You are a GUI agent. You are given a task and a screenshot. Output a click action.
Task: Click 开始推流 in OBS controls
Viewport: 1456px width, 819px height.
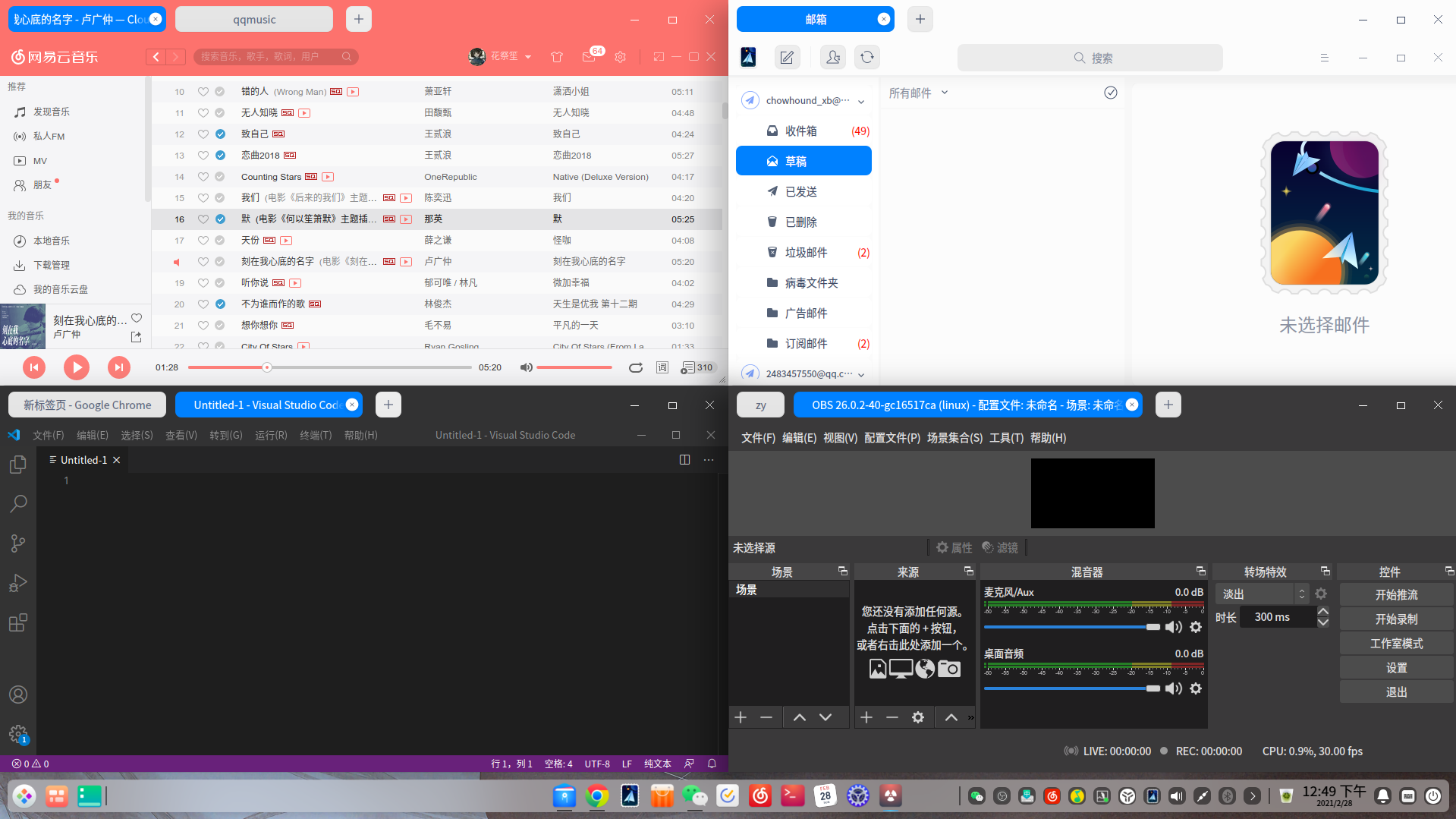(x=1396, y=595)
